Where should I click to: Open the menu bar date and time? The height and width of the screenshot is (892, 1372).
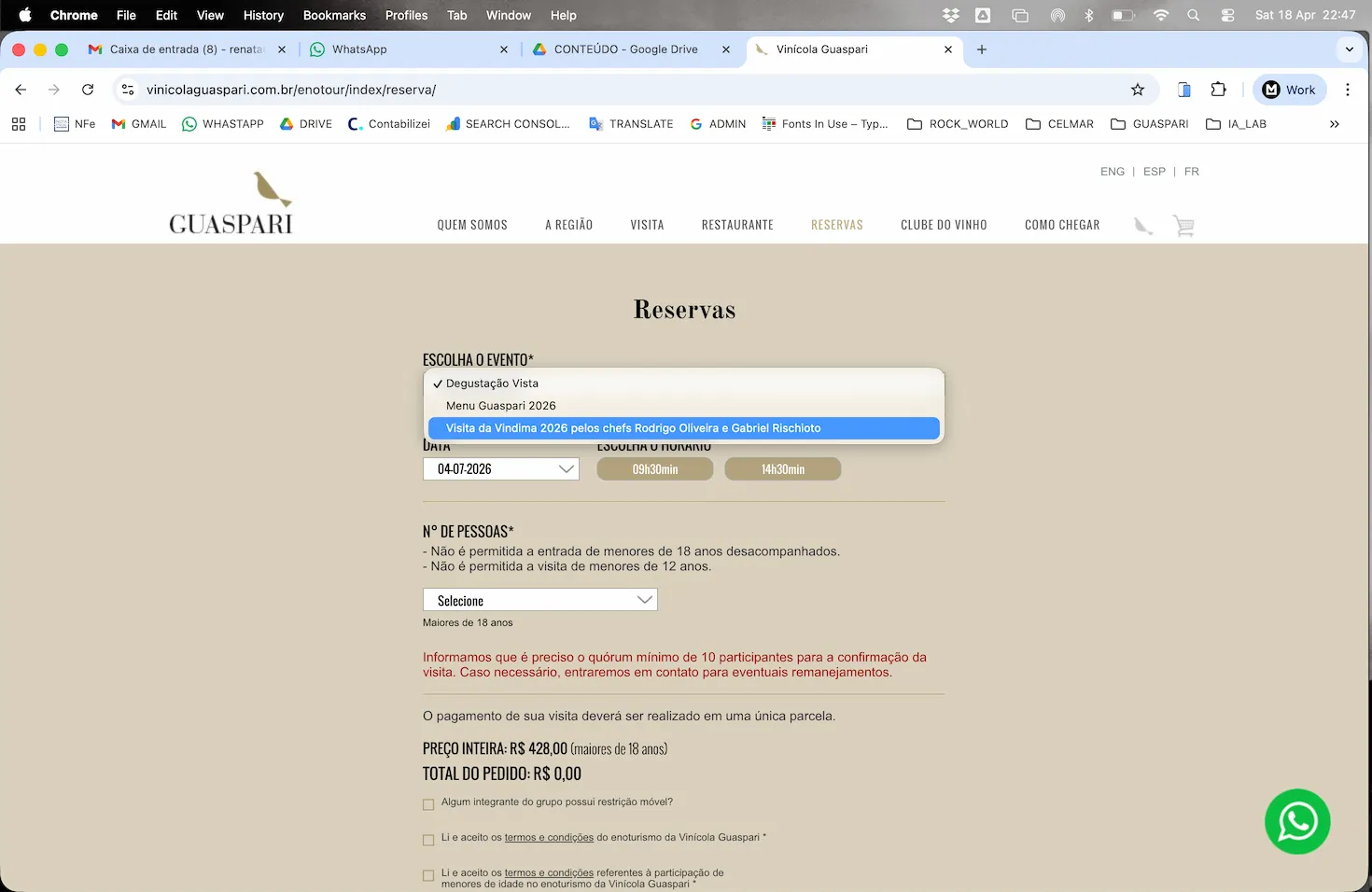click(1305, 15)
